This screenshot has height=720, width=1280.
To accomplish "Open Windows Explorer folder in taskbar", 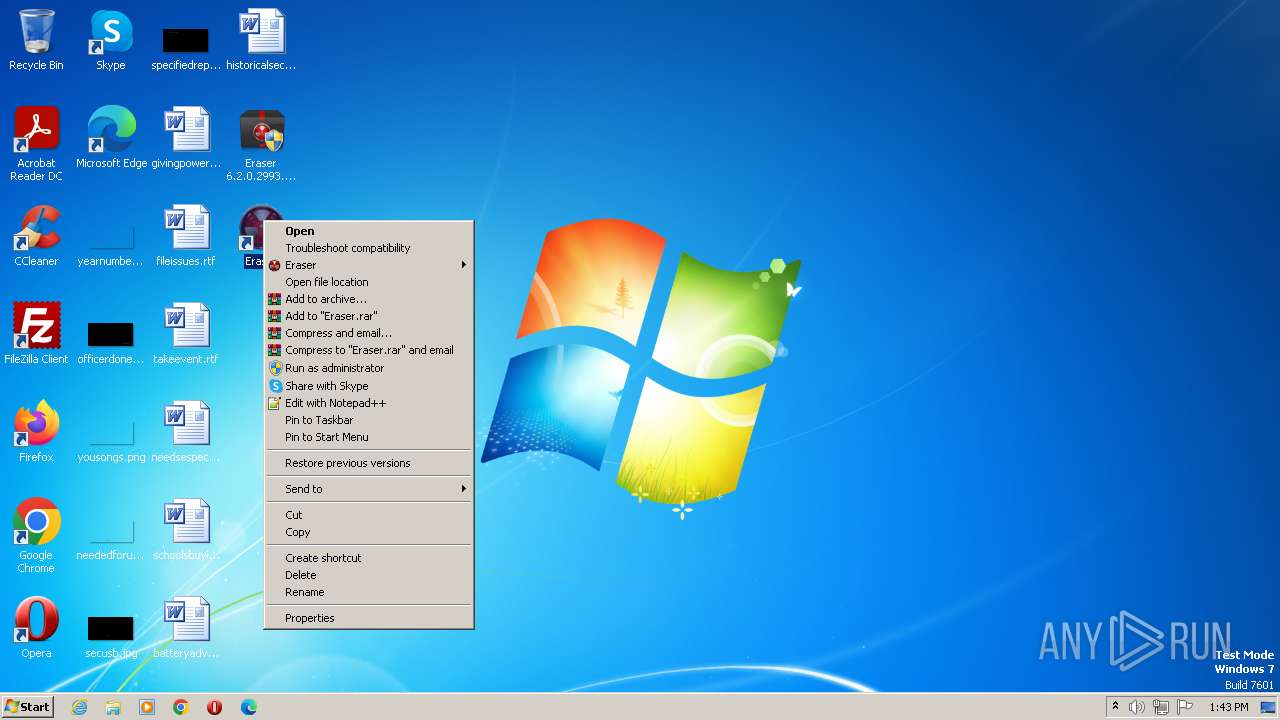I will coord(113,707).
